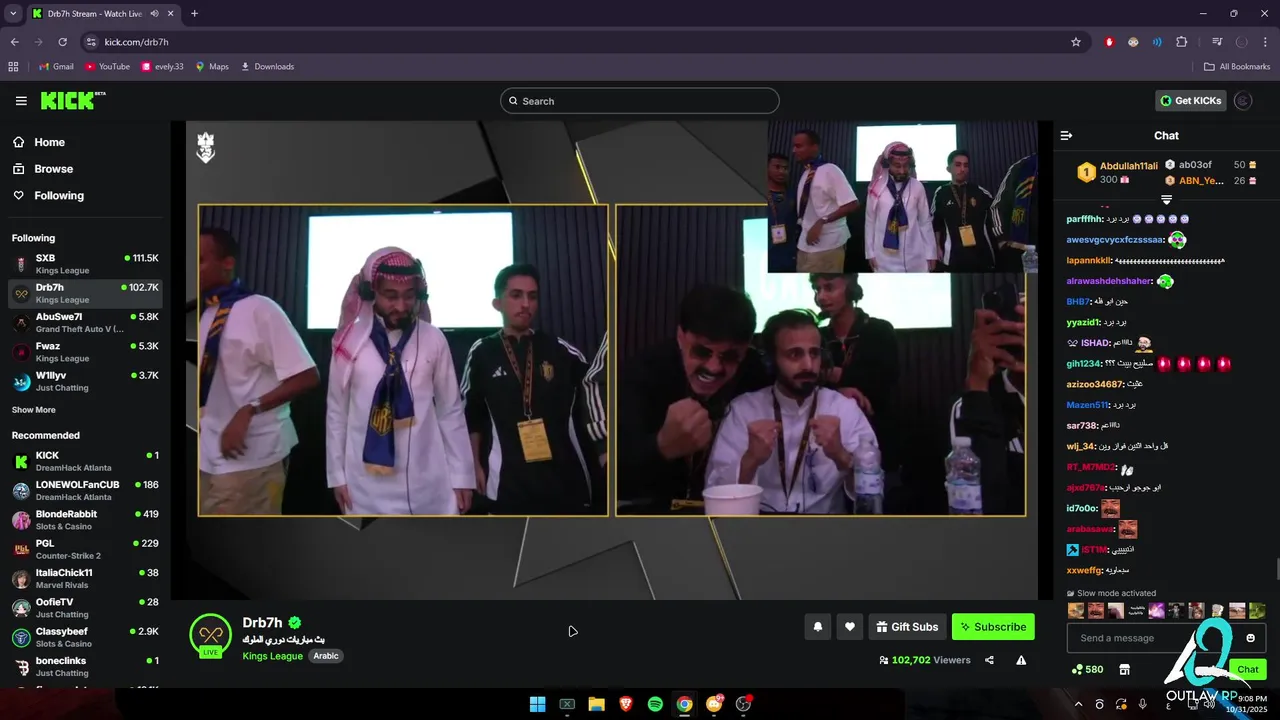Open the channel points shop icon

coord(1124,669)
